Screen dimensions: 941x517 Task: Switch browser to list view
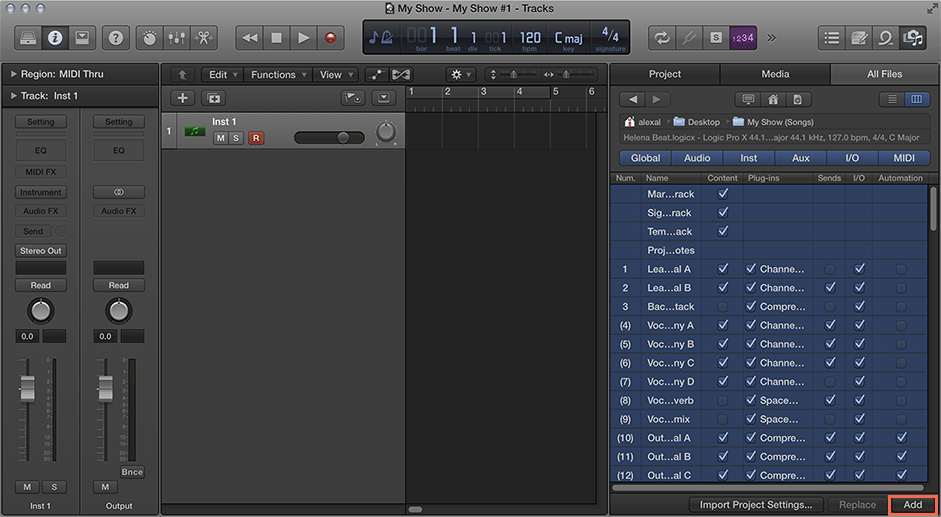click(x=892, y=99)
